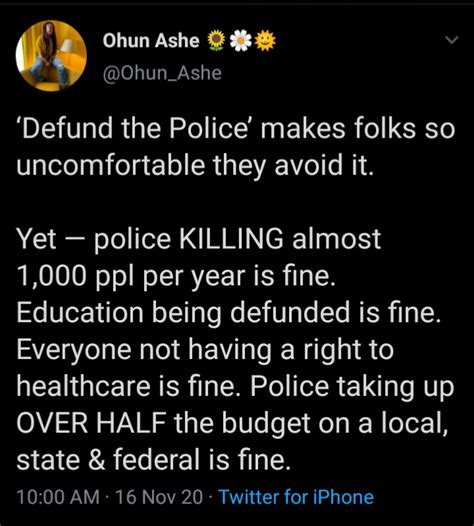Click the 10:00 AM timestamp
The height and width of the screenshot is (526, 474).
pyautogui.click(x=58, y=497)
